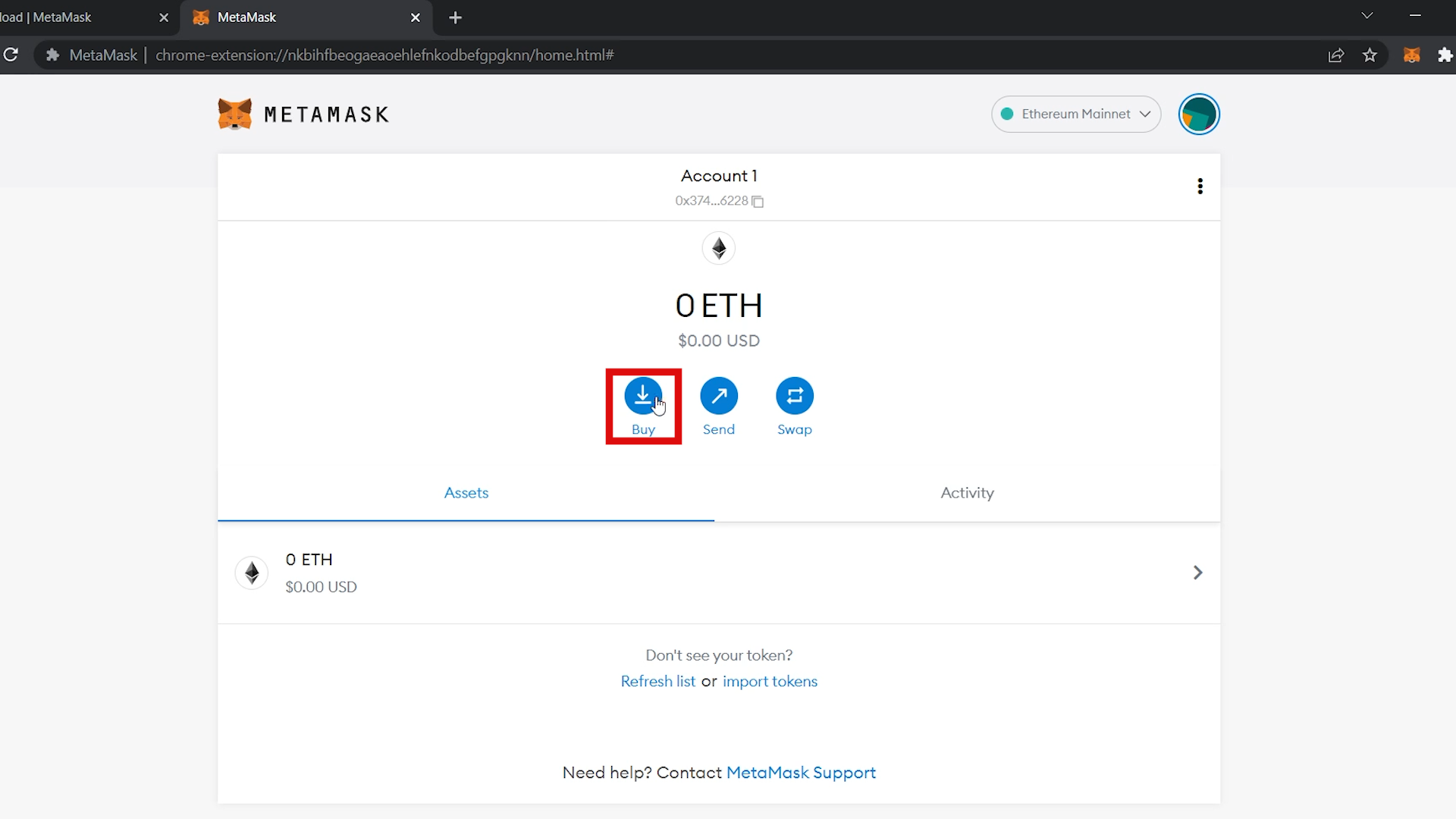Viewport: 1456px width, 819px height.
Task: Click the Ethereum diamond logo above balance
Action: coord(718,248)
